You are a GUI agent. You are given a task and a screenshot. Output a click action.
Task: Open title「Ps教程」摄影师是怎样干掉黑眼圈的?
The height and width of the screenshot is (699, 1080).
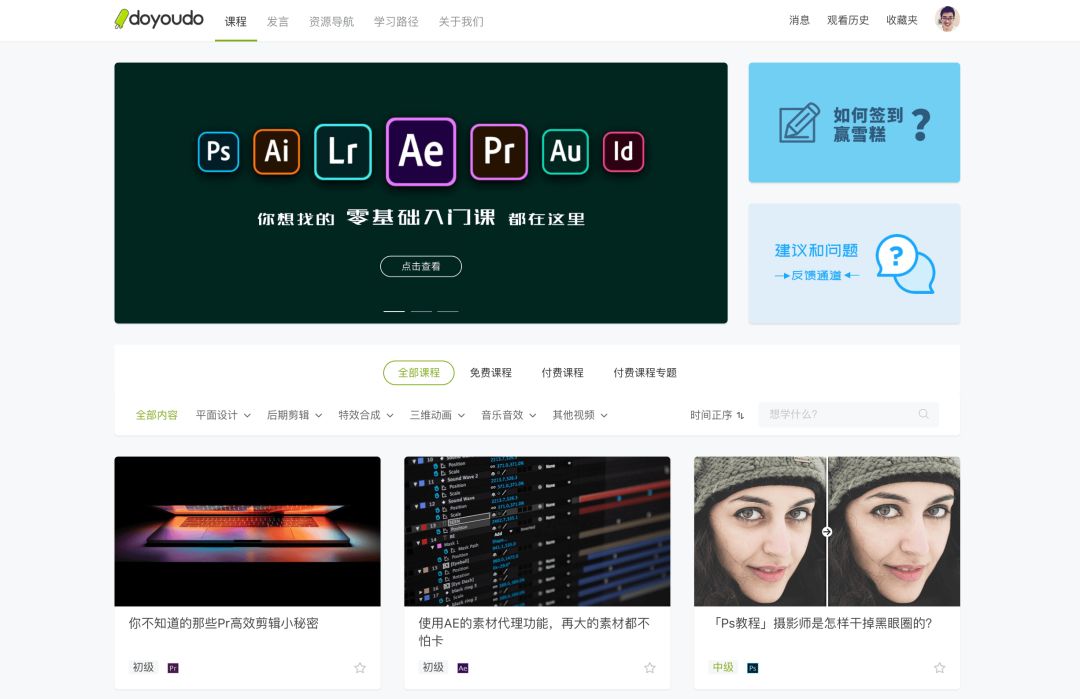(820, 623)
